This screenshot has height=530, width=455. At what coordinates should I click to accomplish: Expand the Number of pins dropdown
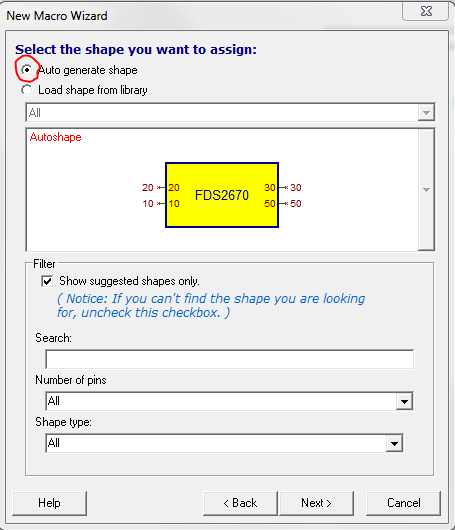[x=404, y=401]
